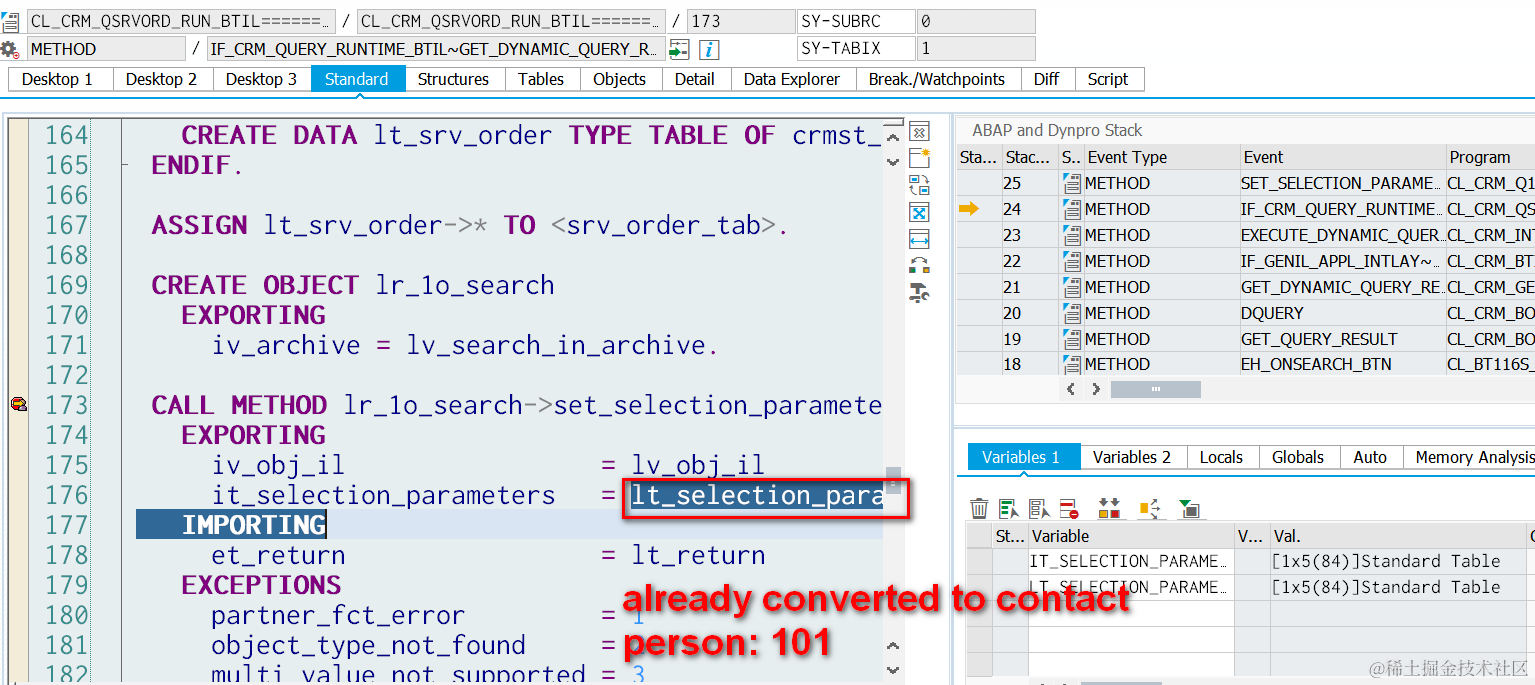
Task: Click the blue information icon in the header
Action: 708,49
